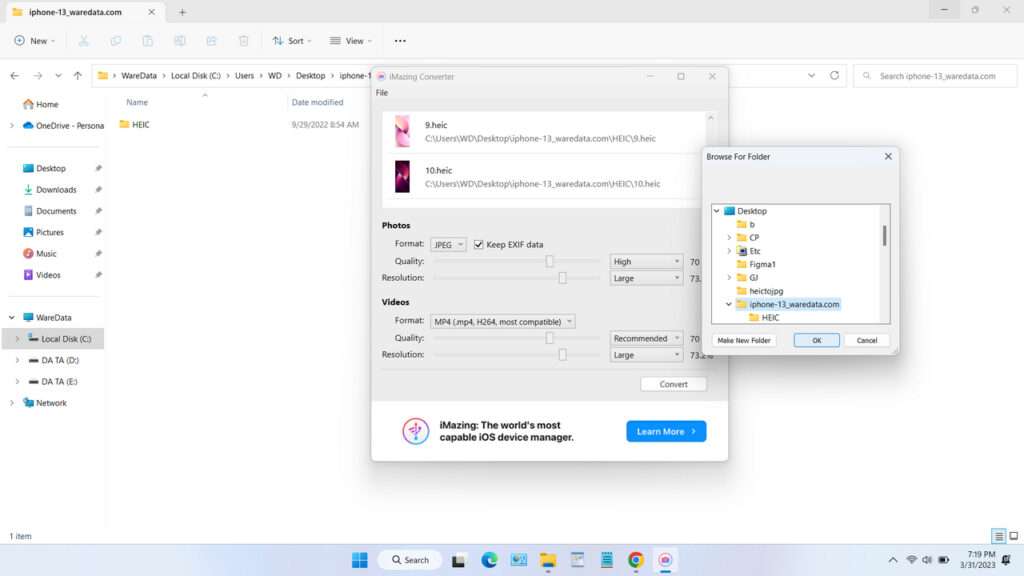This screenshot has width=1024, height=576.
Task: Click the Paste icon in File Explorer toolbar
Action: 148,40
